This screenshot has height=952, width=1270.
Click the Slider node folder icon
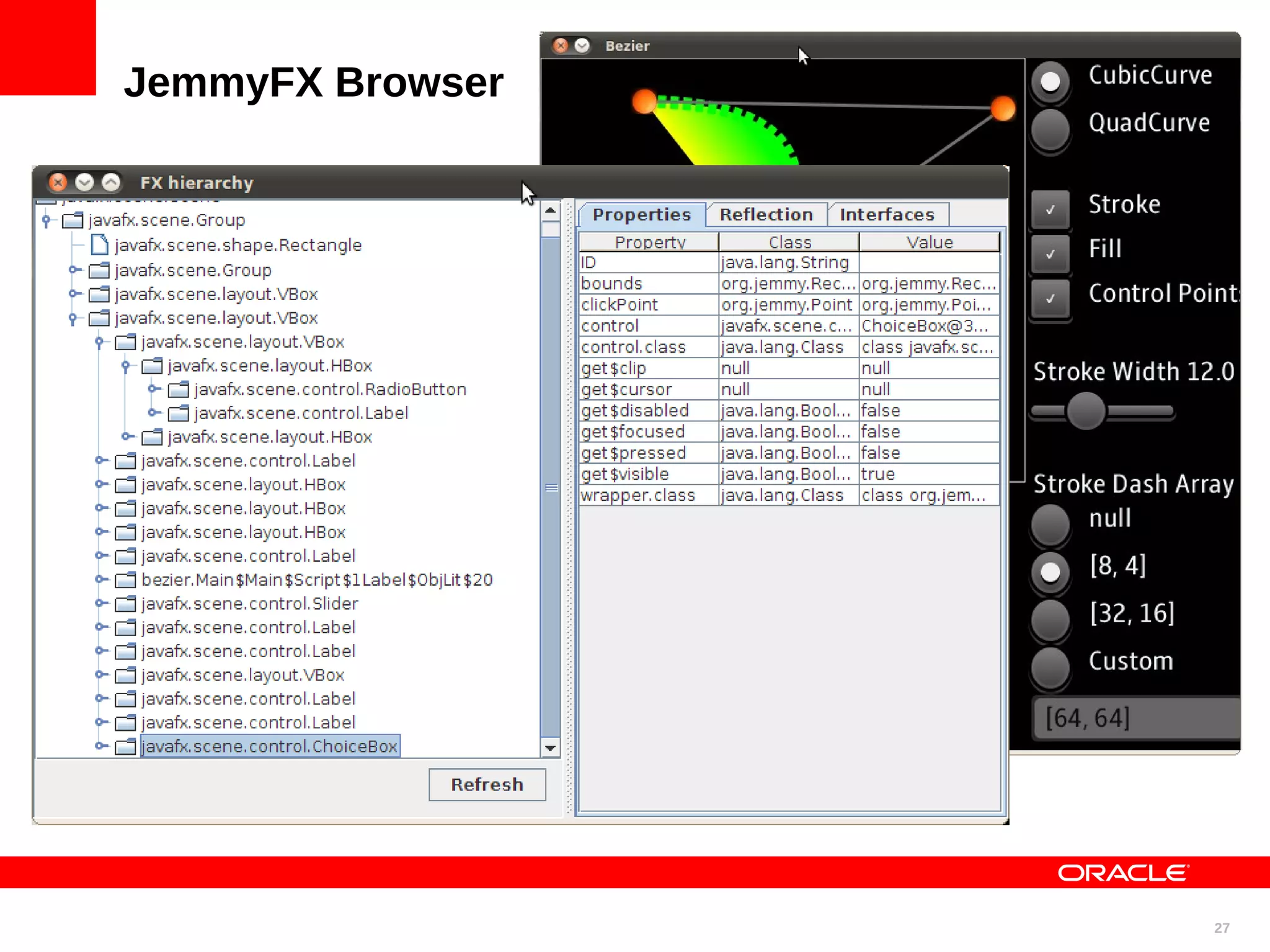pyautogui.click(x=125, y=604)
